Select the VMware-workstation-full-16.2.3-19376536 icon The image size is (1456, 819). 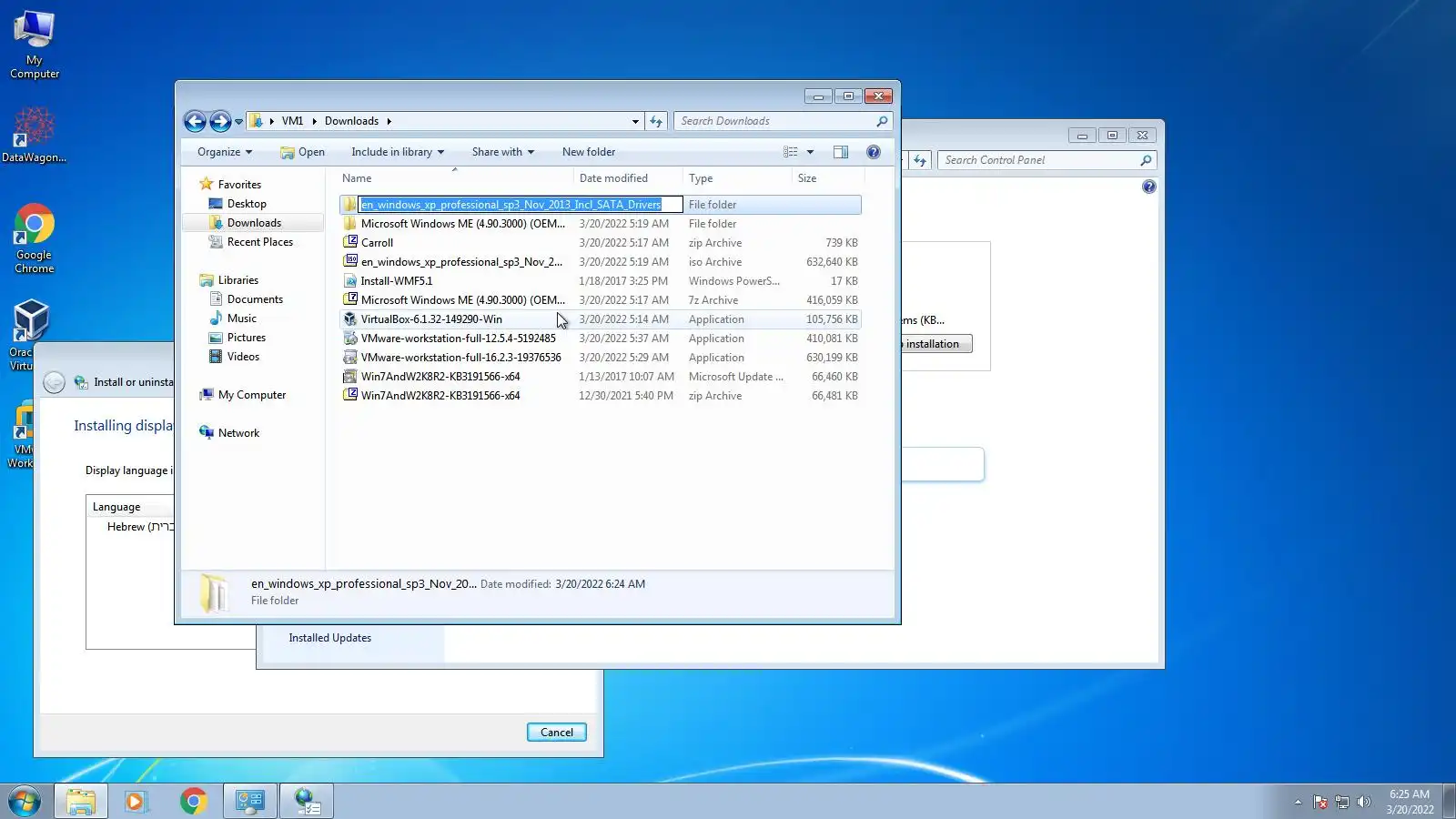(x=350, y=358)
